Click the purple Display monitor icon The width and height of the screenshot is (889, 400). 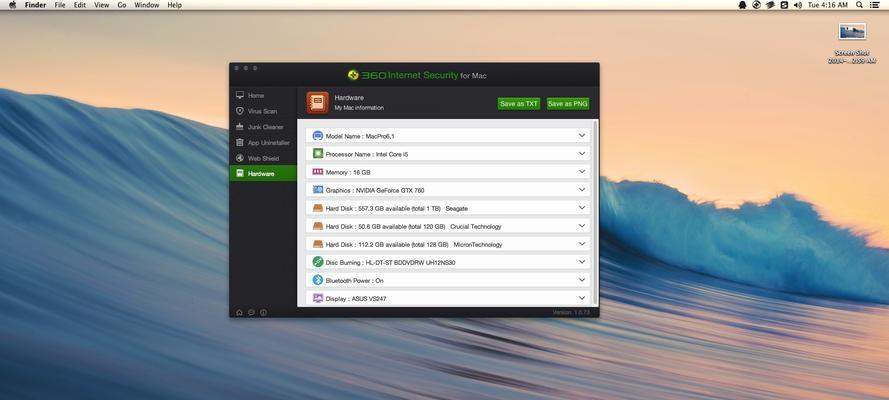(318, 298)
